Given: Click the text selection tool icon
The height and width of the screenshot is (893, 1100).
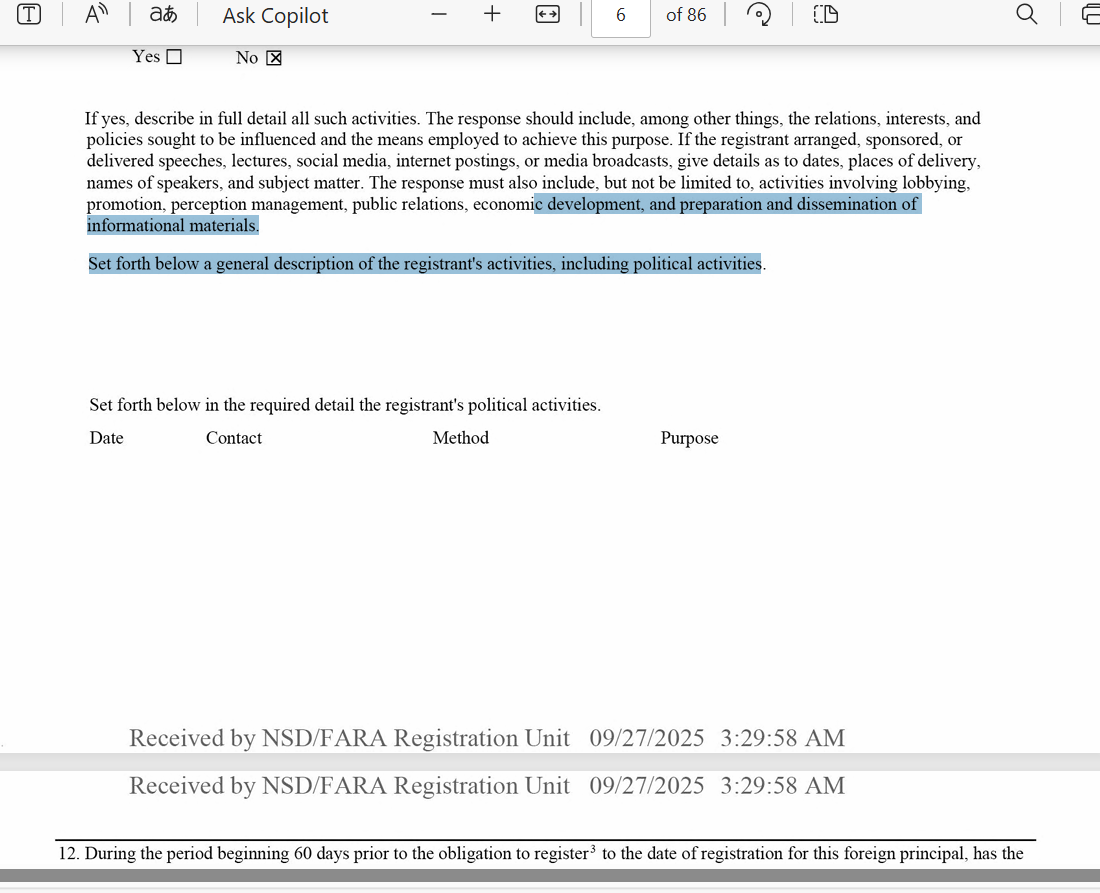Looking at the screenshot, I should tap(31, 14).
